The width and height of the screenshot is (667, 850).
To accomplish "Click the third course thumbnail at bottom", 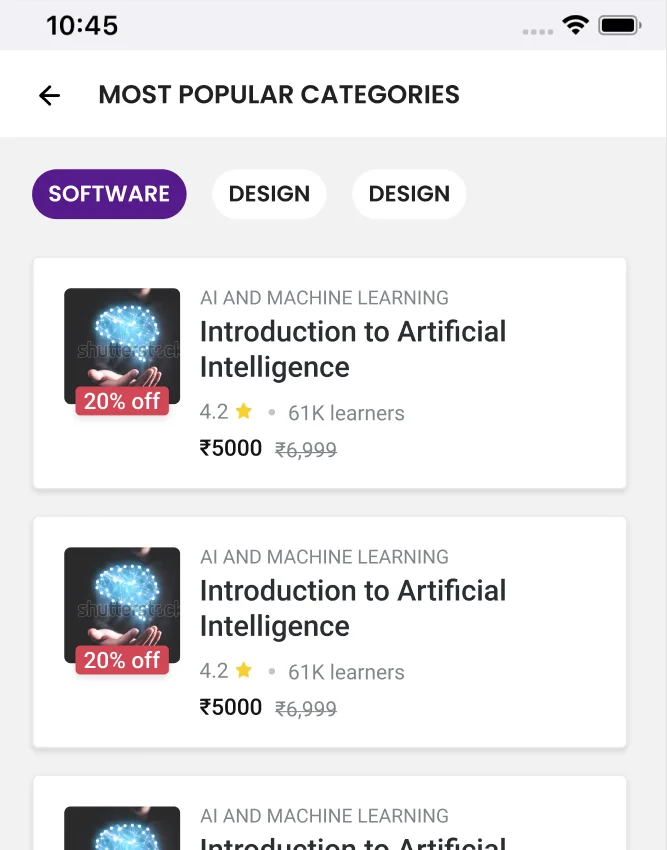I will pos(122,828).
